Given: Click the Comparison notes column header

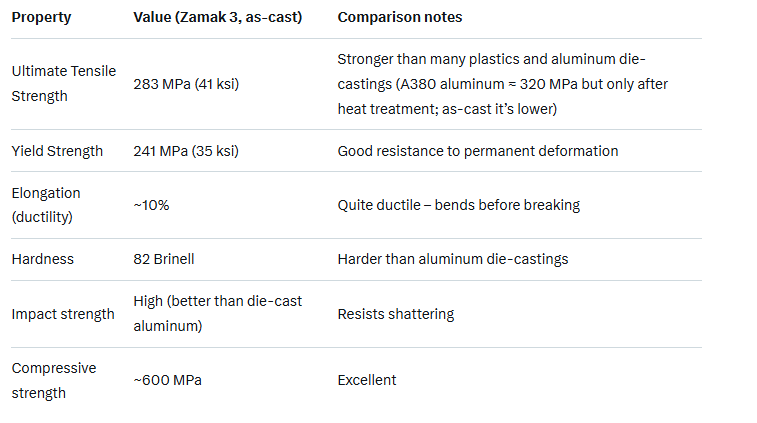Looking at the screenshot, I should click(x=400, y=18).
